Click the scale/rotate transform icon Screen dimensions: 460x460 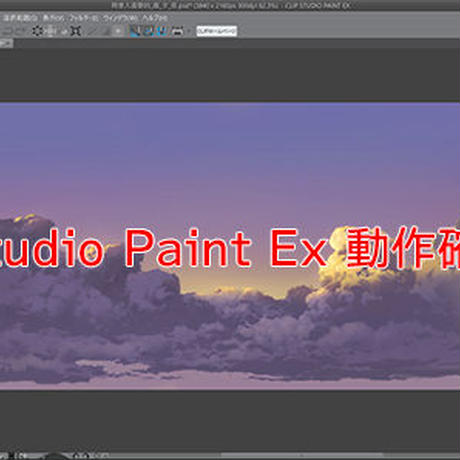(x=76, y=31)
